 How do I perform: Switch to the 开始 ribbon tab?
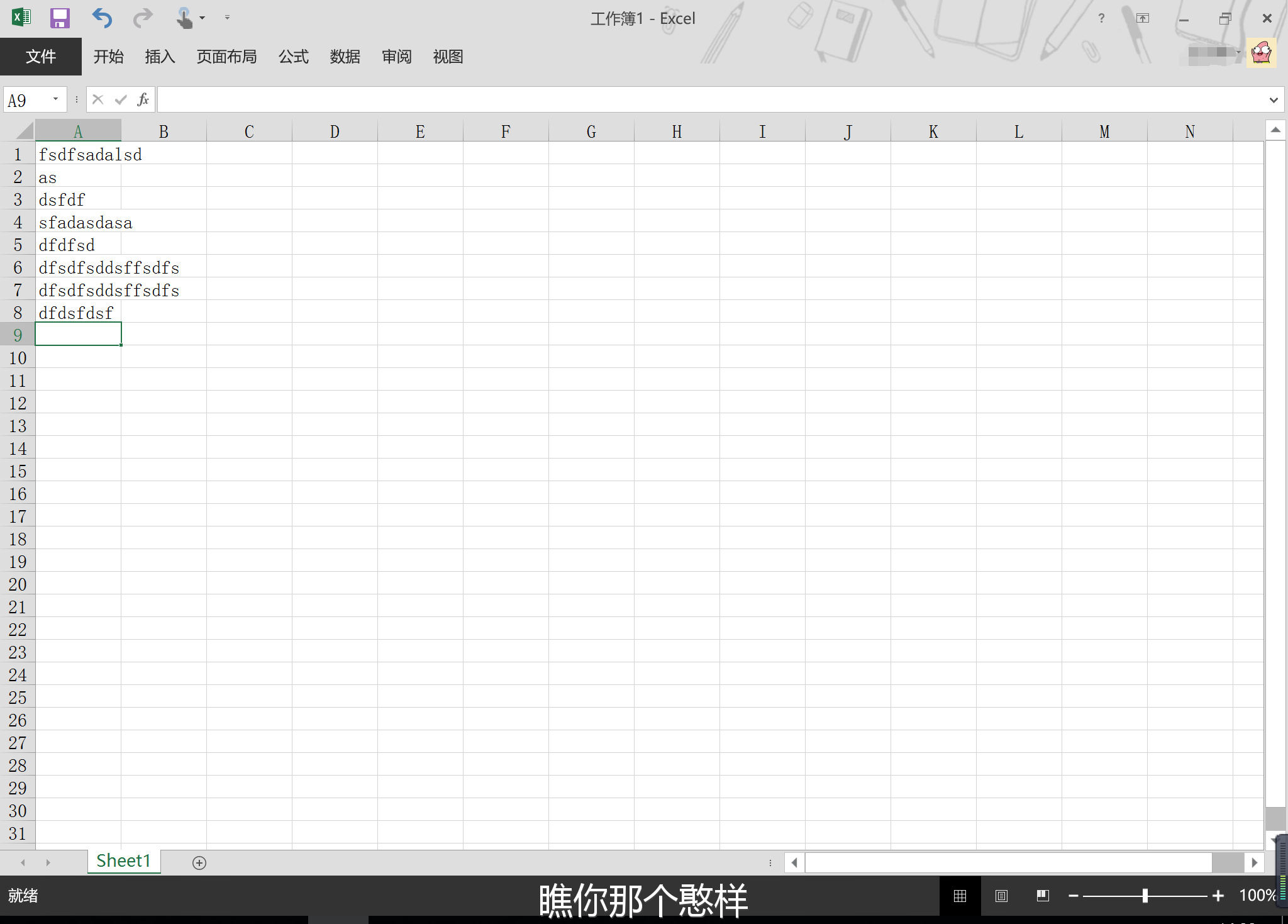point(109,57)
